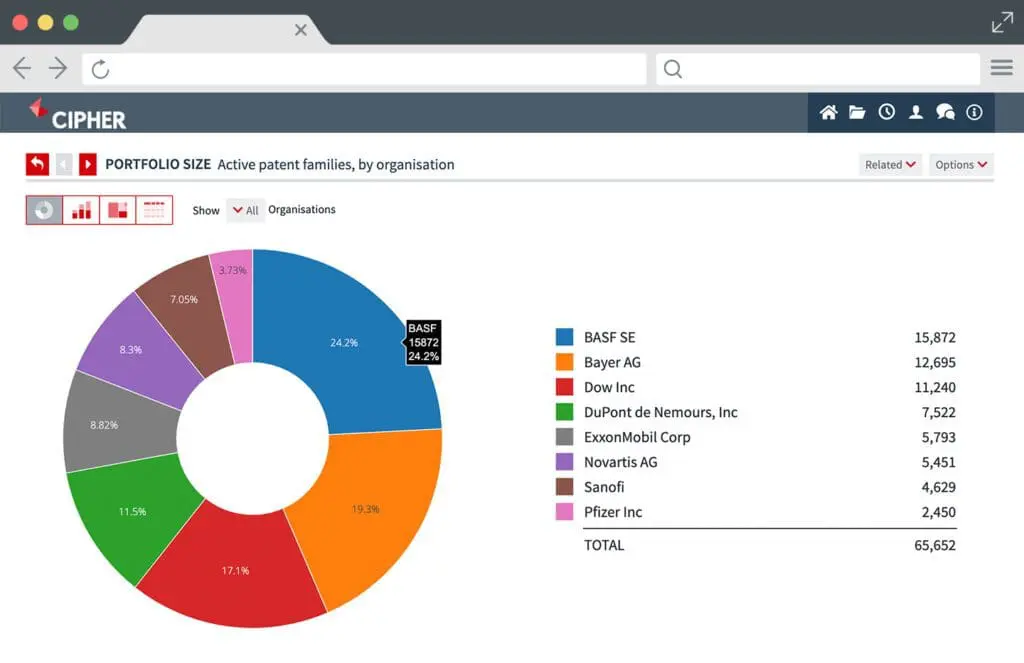Open the browser hamburger menu
Image resolution: width=1024 pixels, height=663 pixels.
tap(1001, 68)
